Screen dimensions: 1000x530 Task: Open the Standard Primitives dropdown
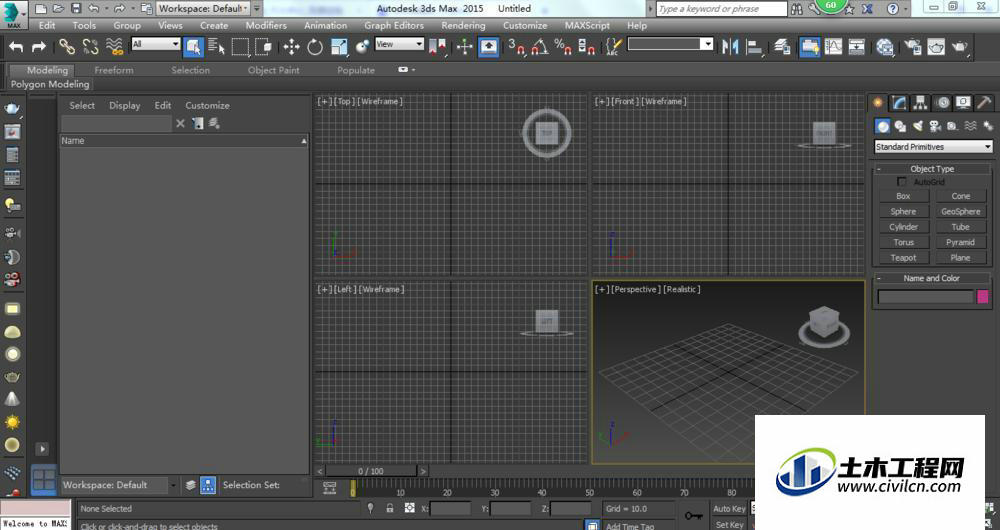click(934, 147)
